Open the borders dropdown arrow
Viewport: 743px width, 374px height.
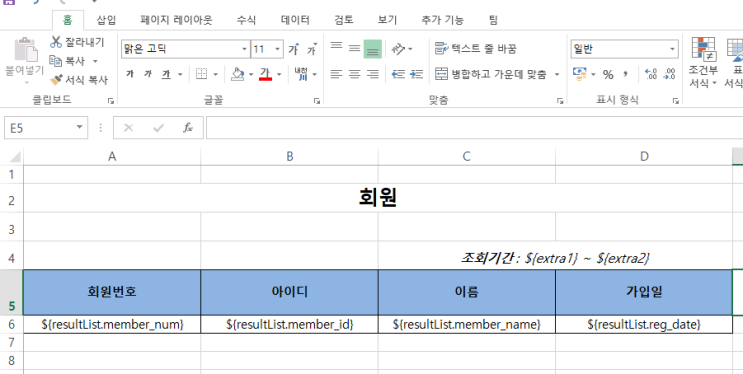pyautogui.click(x=216, y=74)
